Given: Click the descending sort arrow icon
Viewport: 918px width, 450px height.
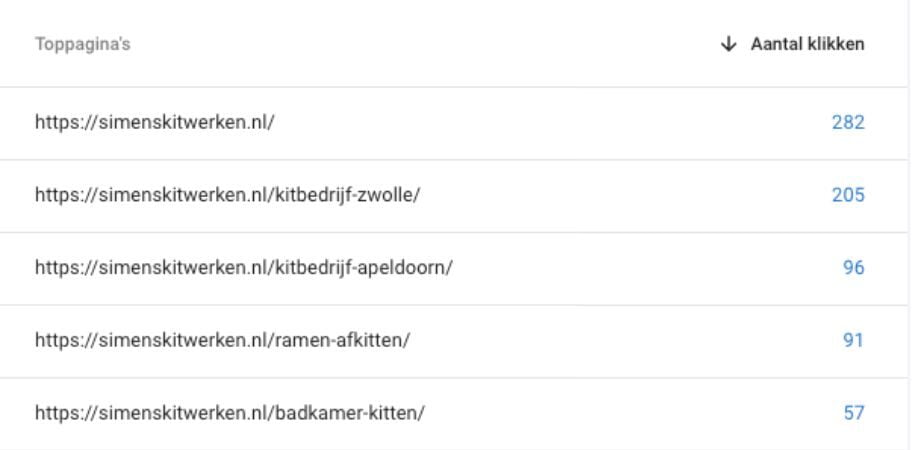Looking at the screenshot, I should (728, 44).
